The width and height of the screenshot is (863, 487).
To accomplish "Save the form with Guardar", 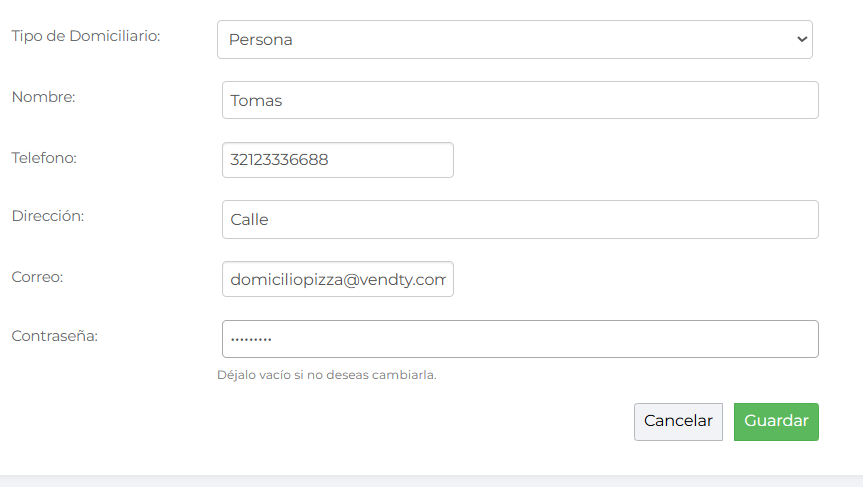I will pyautogui.click(x=776, y=421).
